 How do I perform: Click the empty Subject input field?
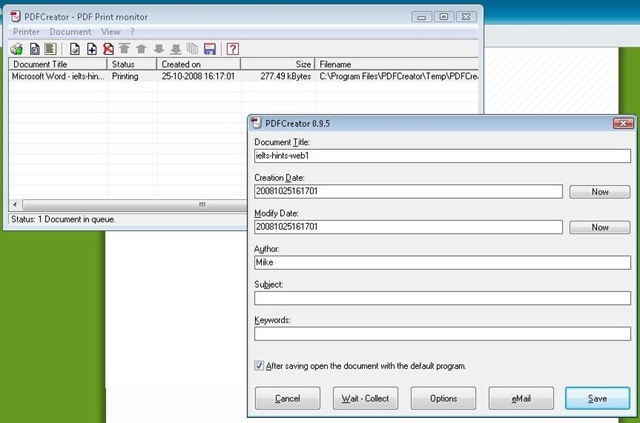442,298
